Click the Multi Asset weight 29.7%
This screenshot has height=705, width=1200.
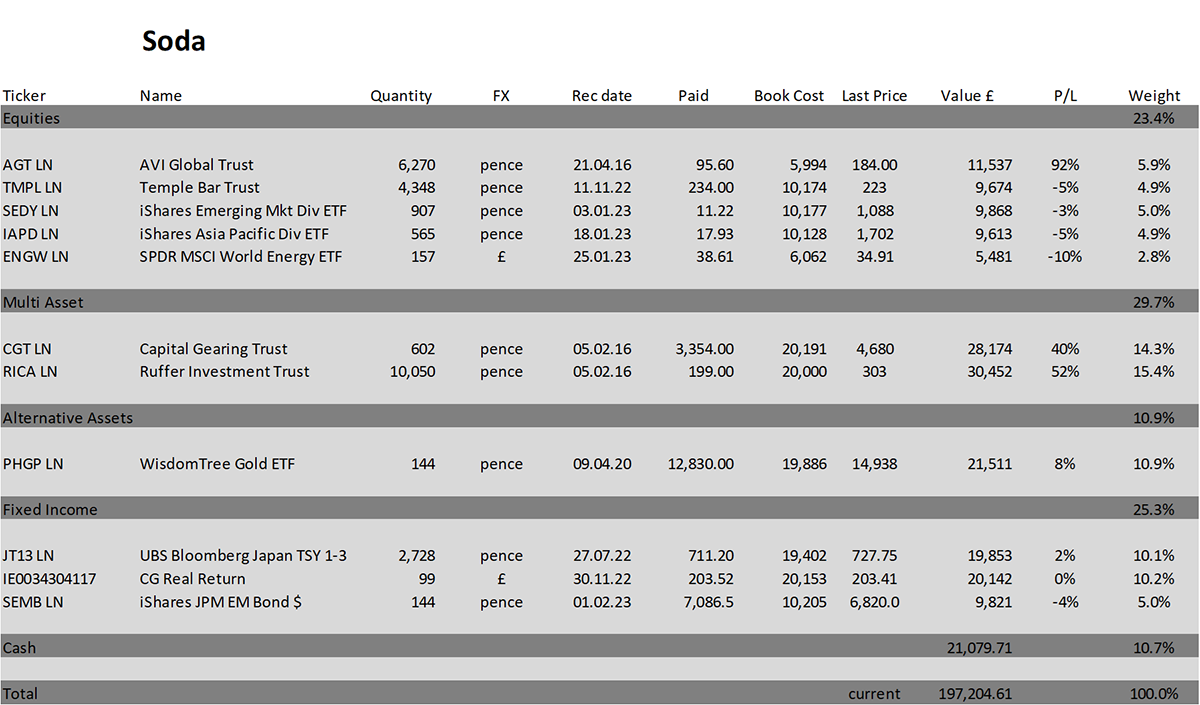(x=1154, y=302)
